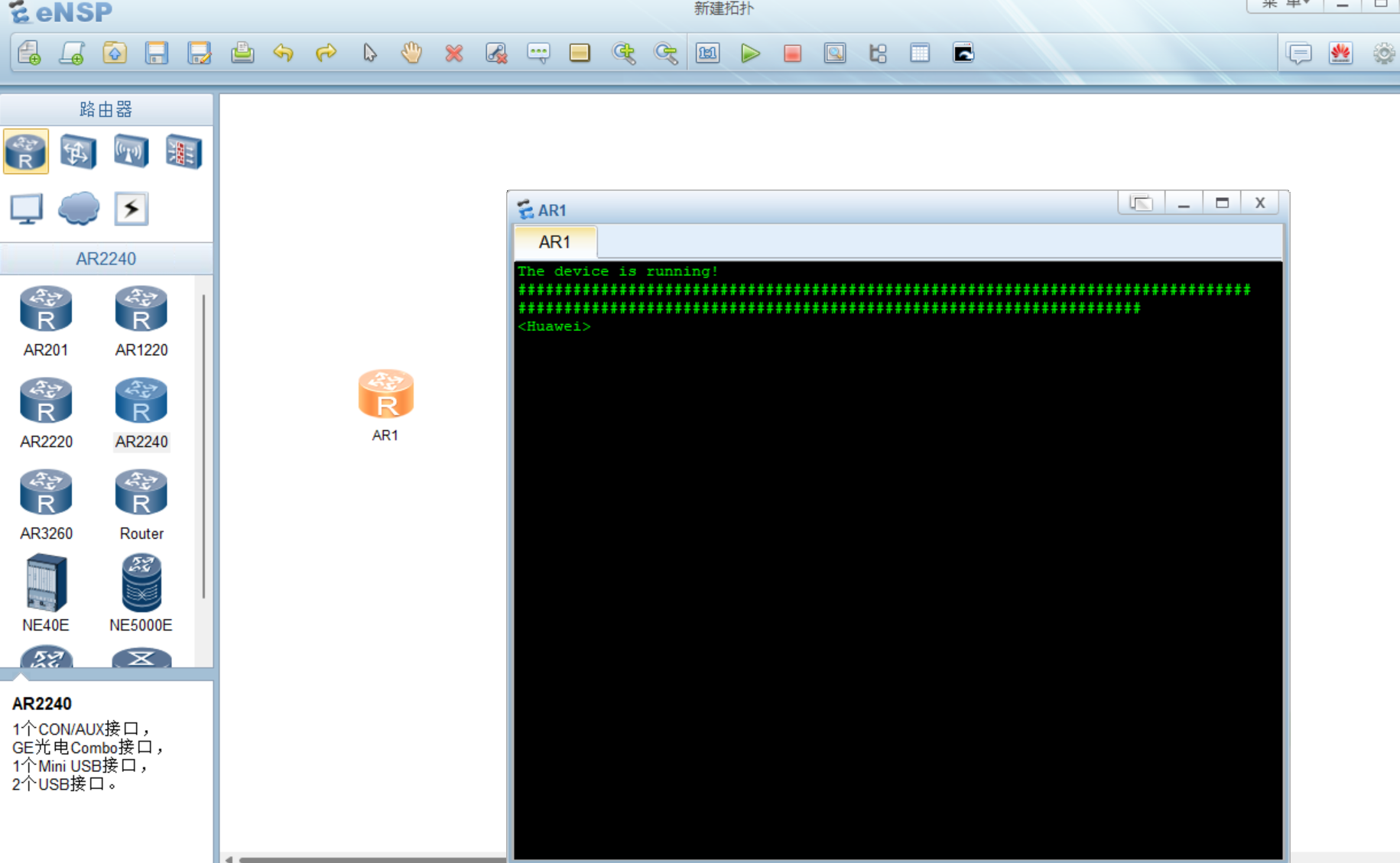This screenshot has height=863, width=1400.
Task: Save the topology with the Save icon
Action: click(157, 54)
